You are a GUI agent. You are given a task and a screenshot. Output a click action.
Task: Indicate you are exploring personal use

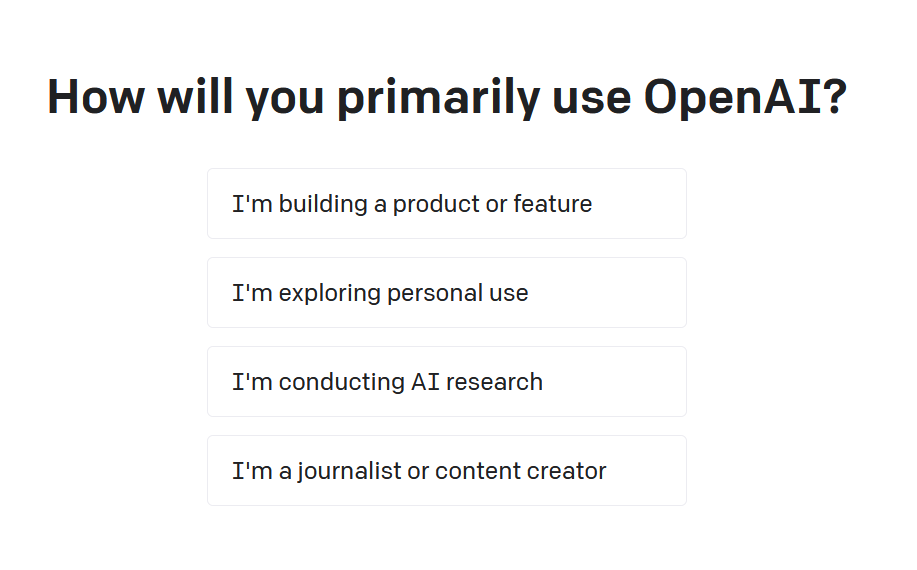click(x=447, y=292)
